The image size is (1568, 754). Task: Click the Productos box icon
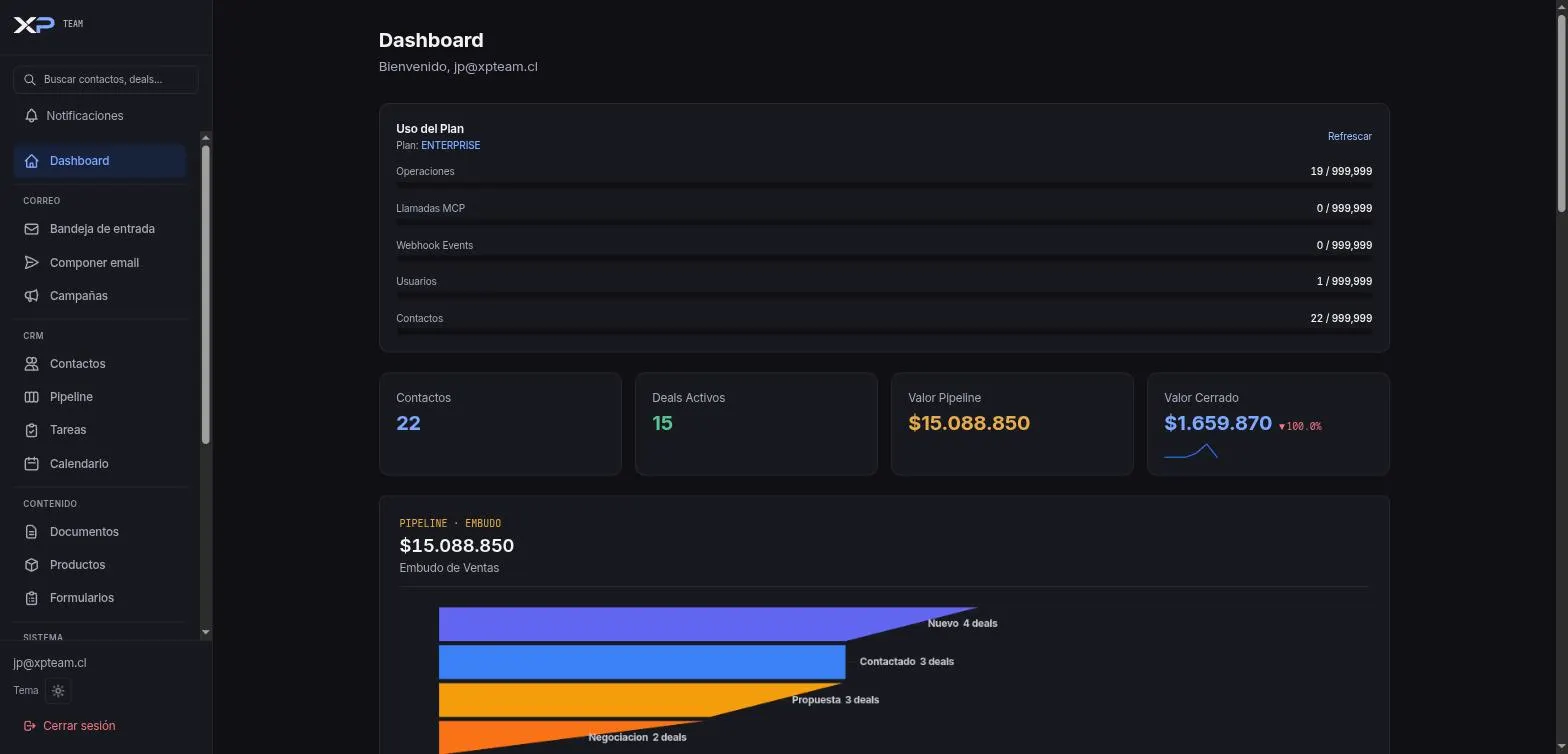32,565
